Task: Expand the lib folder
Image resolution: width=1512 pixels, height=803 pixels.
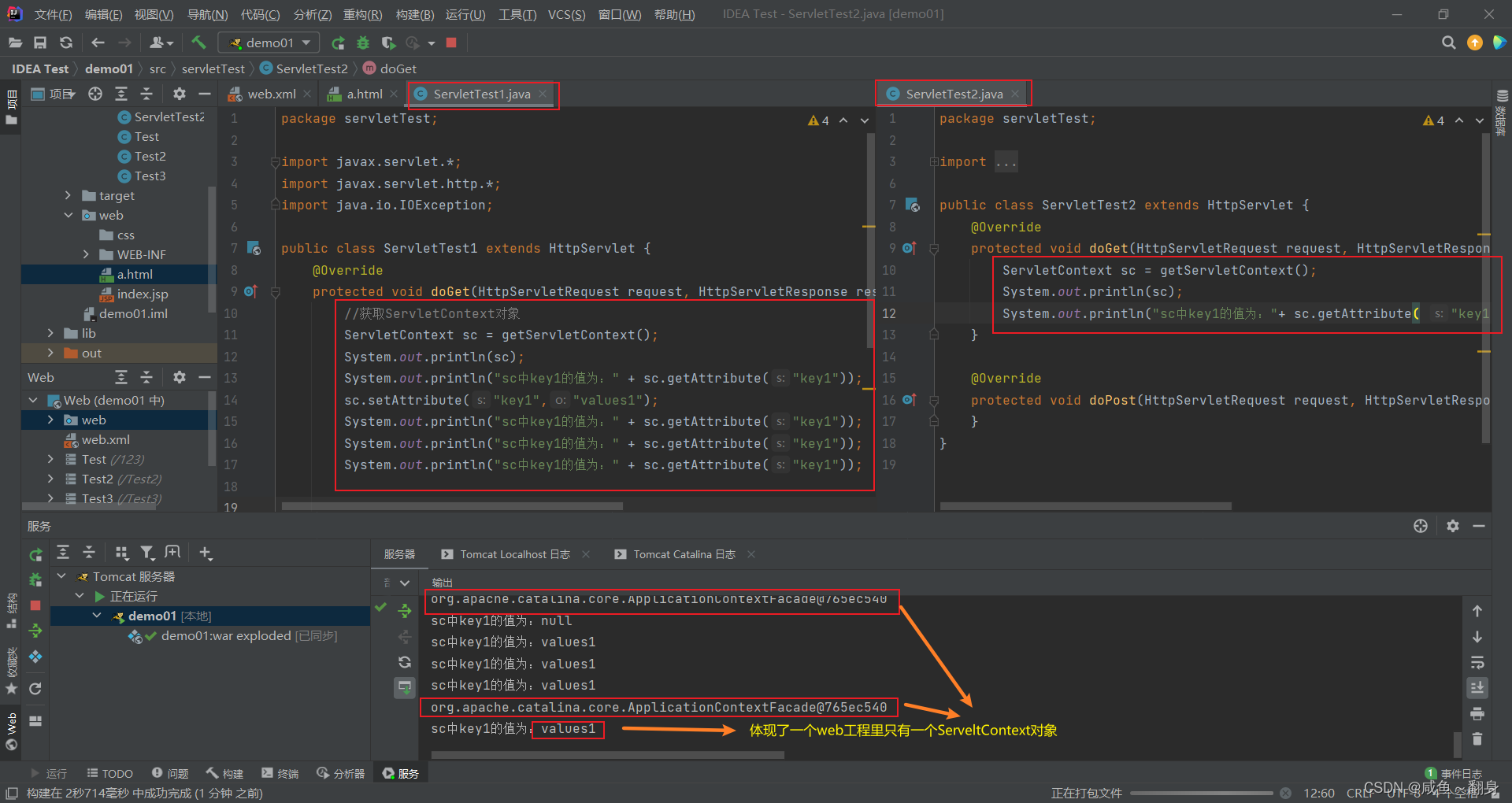Action: [x=50, y=333]
